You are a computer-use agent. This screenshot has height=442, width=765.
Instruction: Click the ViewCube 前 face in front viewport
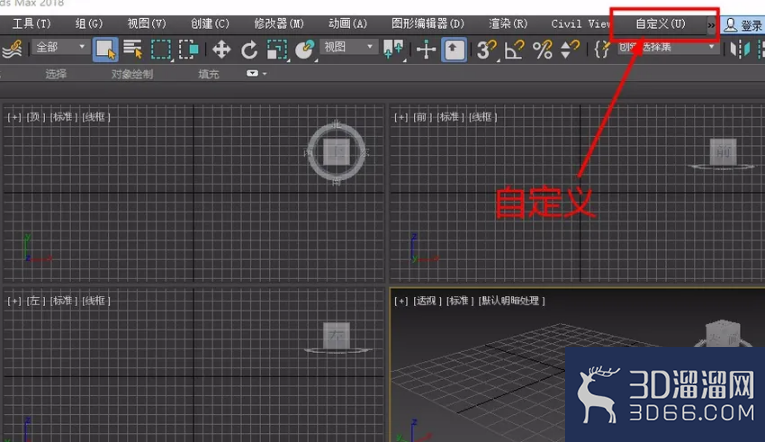click(x=723, y=152)
